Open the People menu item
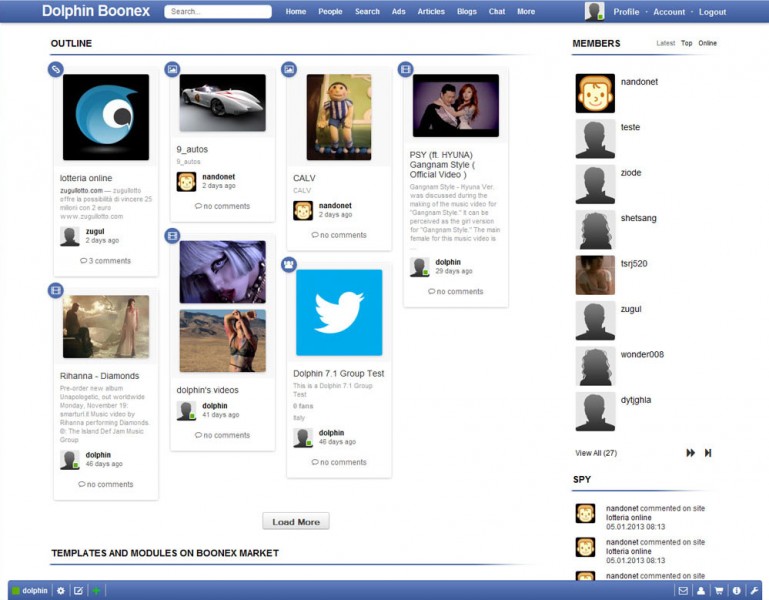 (330, 12)
